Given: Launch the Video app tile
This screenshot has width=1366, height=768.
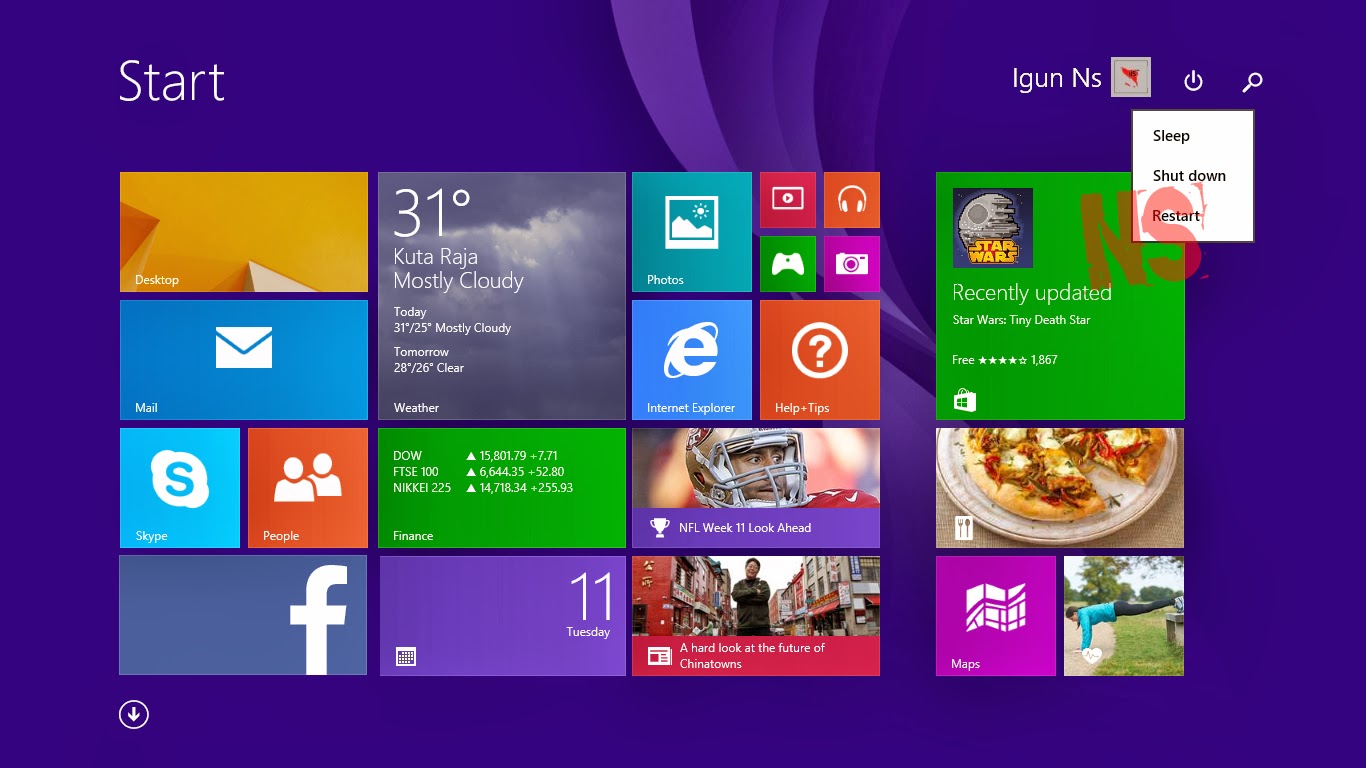Looking at the screenshot, I should 788,200.
